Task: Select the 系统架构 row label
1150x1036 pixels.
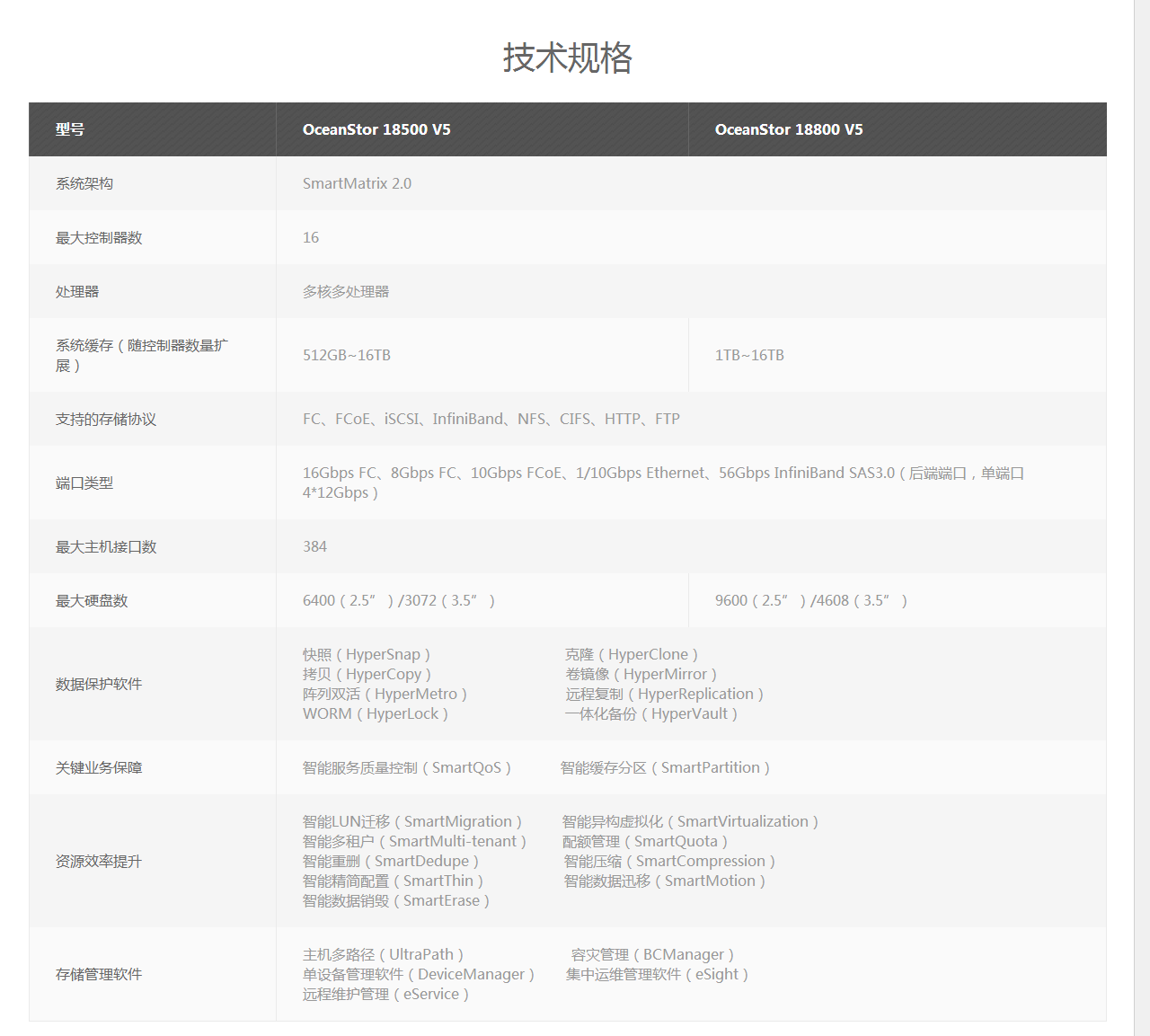Action: [x=84, y=183]
